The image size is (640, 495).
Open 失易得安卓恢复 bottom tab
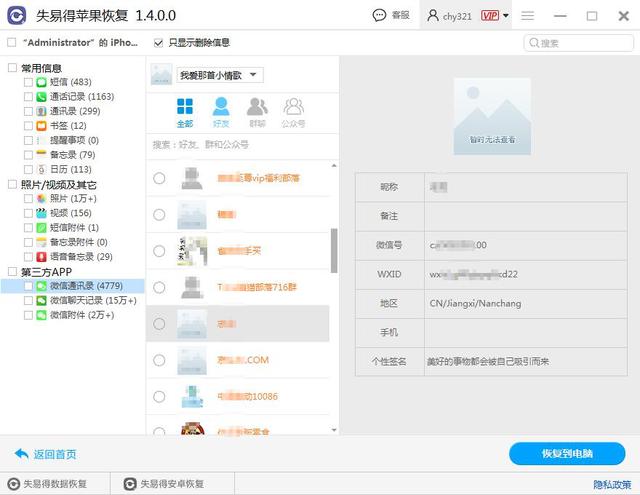point(164,484)
